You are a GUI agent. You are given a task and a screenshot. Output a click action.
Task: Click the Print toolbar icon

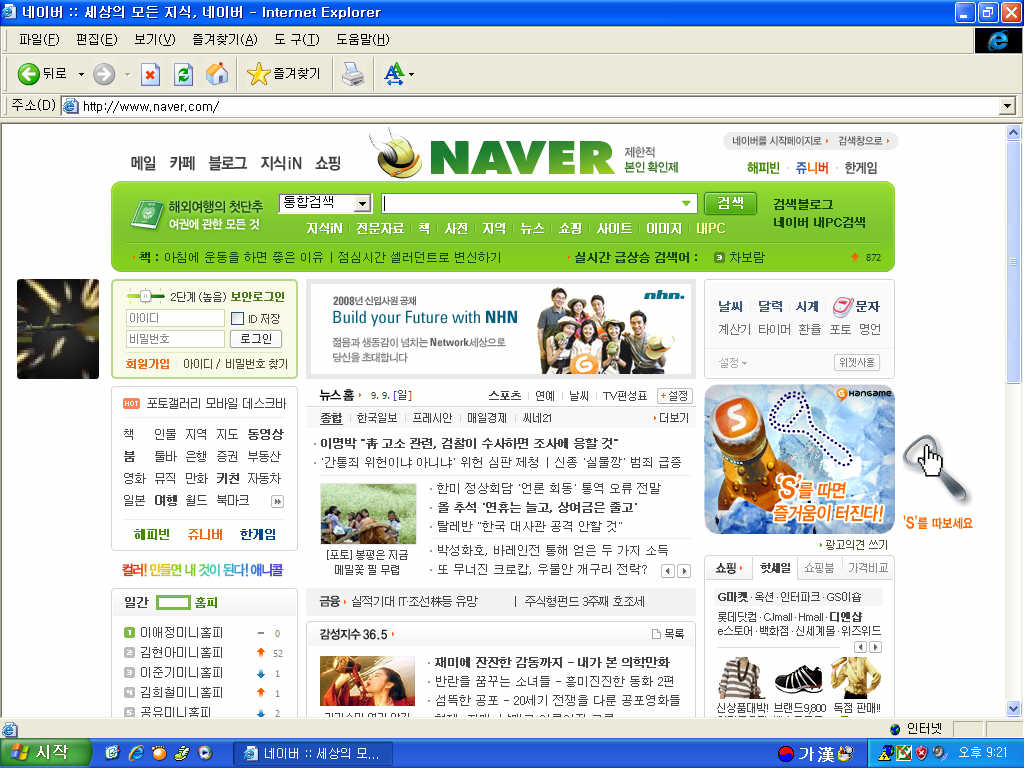pyautogui.click(x=353, y=74)
